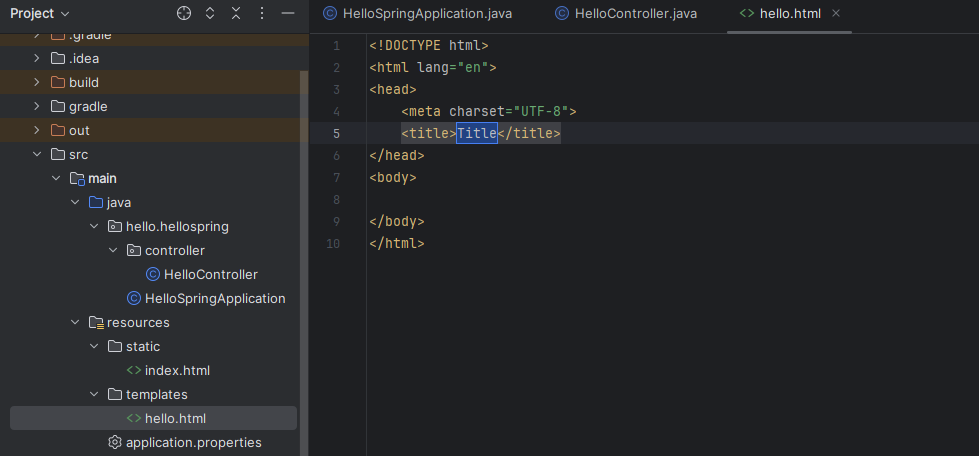The height and width of the screenshot is (456, 979).
Task: Select HelloController in the project tree
Action: coord(211,274)
